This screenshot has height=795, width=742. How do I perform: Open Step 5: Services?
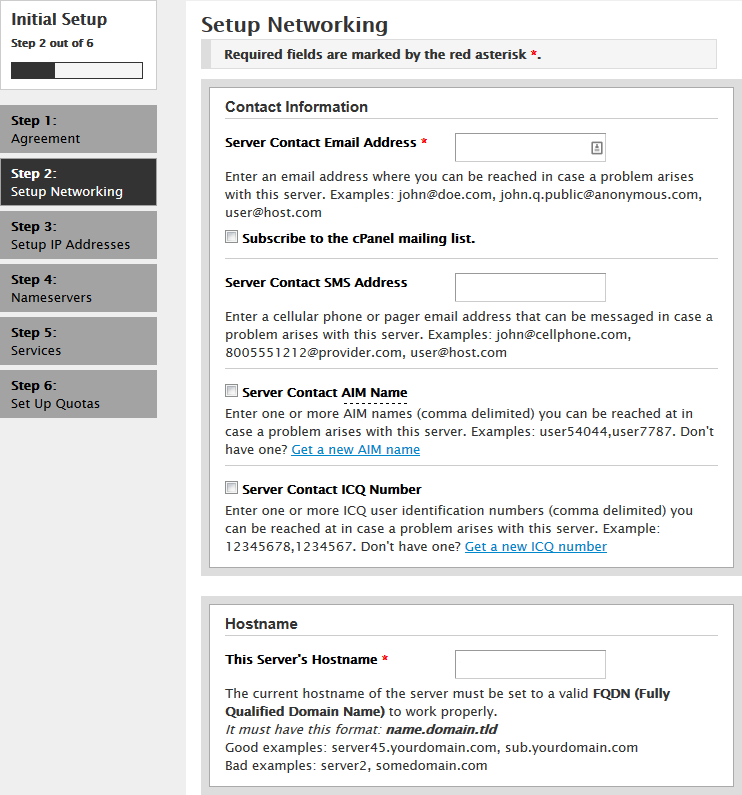pyautogui.click(x=79, y=341)
